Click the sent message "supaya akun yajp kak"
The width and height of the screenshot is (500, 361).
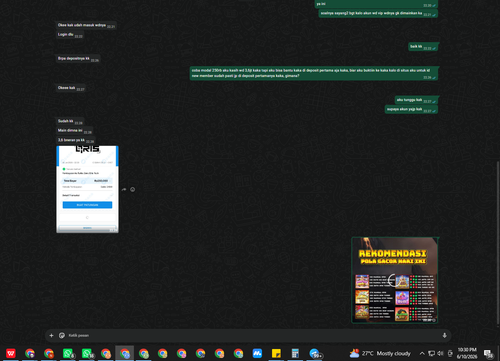pyautogui.click(x=411, y=109)
